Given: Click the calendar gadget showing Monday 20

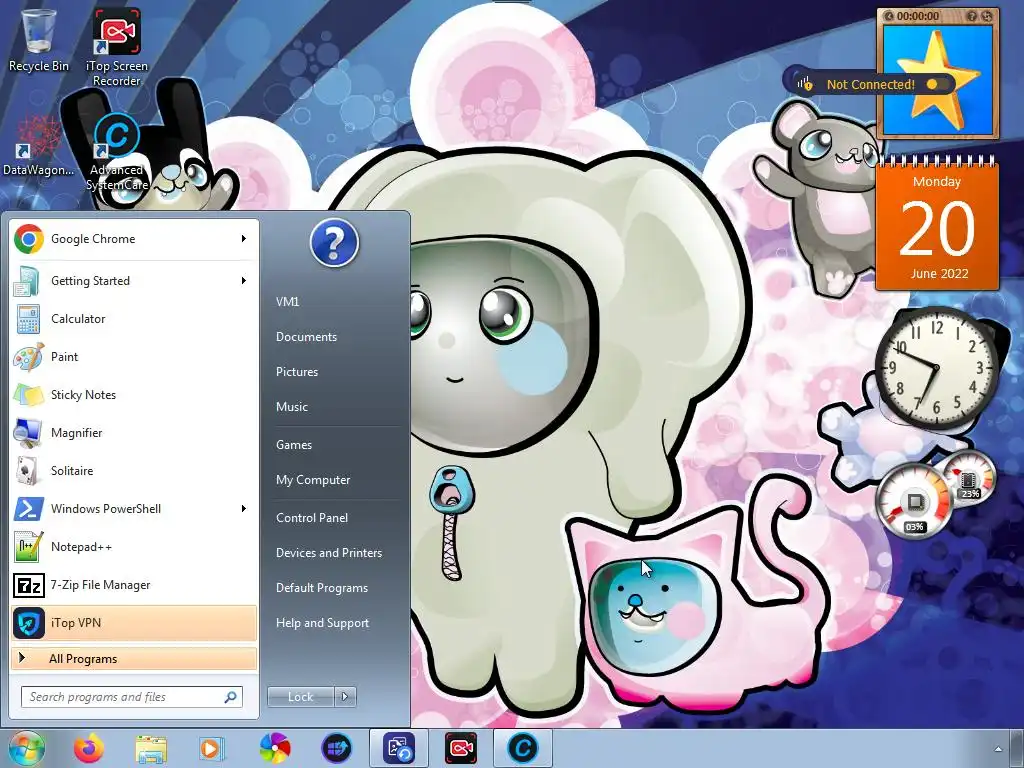Looking at the screenshot, I should 937,224.
